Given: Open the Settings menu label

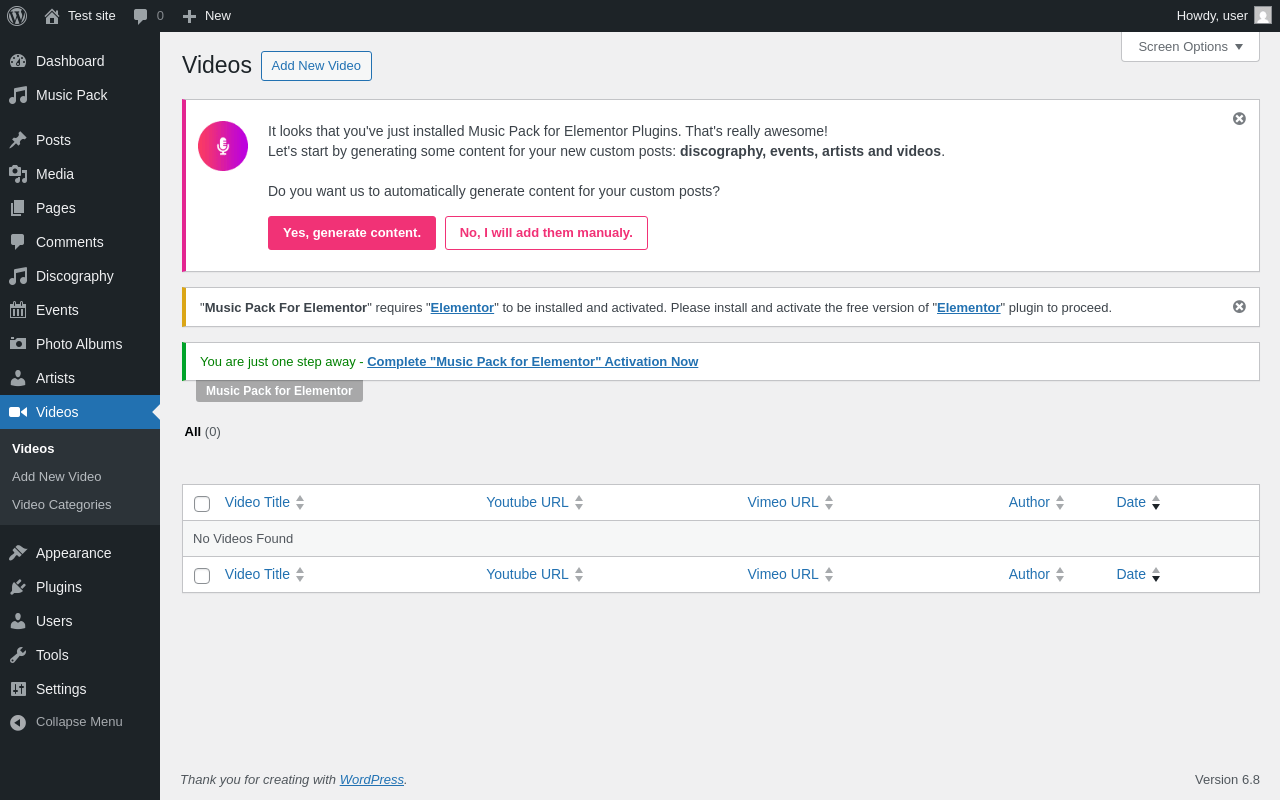Looking at the screenshot, I should pos(61,689).
